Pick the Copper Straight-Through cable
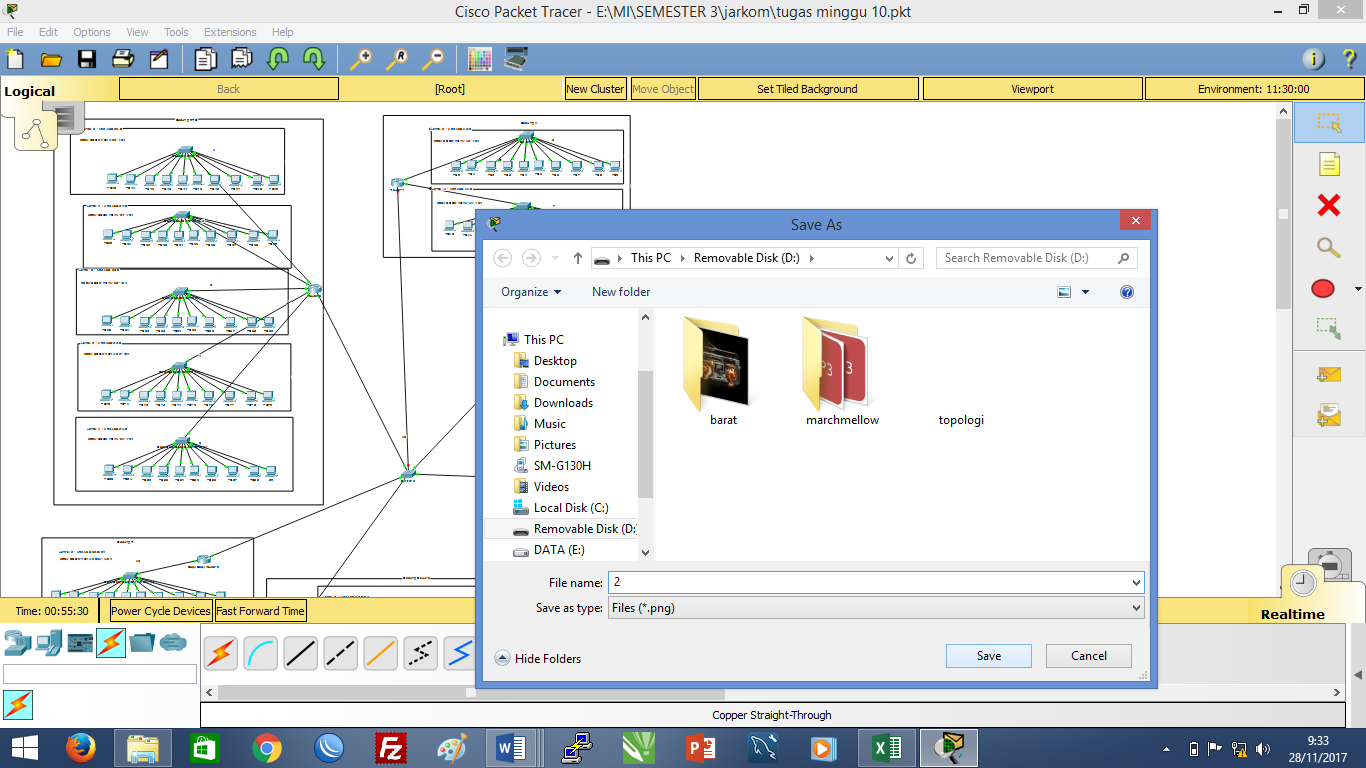Viewport: 1366px width, 768px height. [x=301, y=653]
